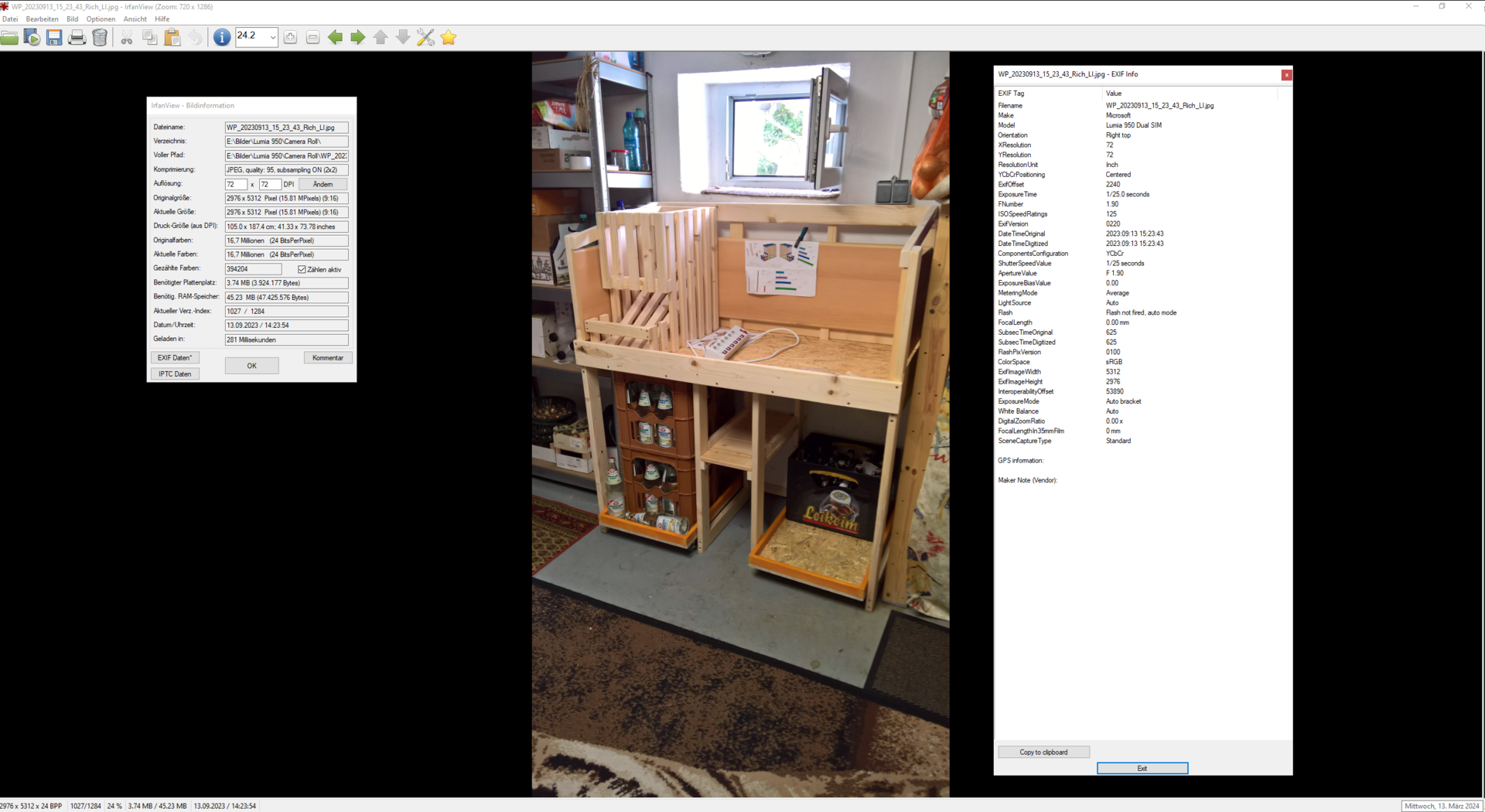This screenshot has width=1485, height=812.
Task: Click the 'Kommentar' button
Action: click(328, 358)
